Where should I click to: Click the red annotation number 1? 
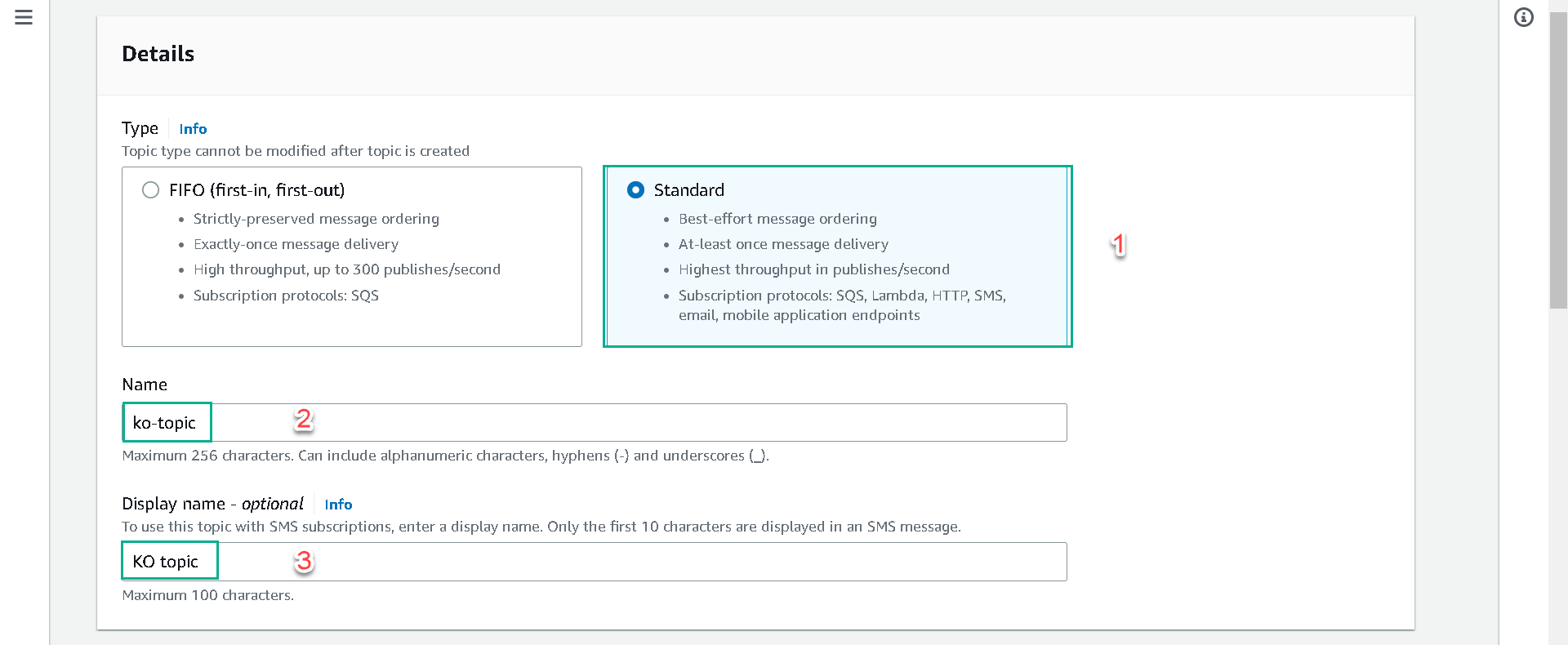pyautogui.click(x=1118, y=244)
